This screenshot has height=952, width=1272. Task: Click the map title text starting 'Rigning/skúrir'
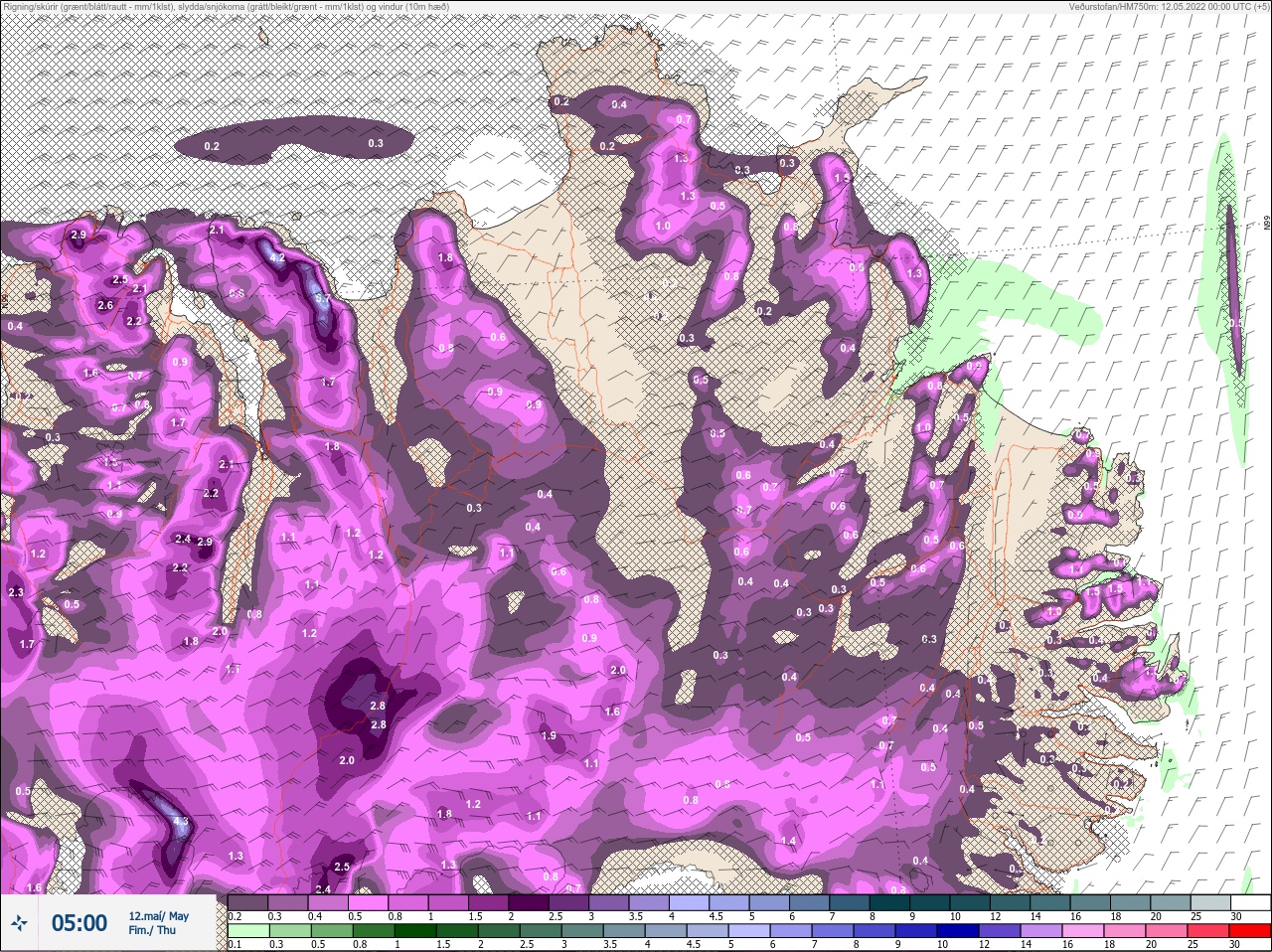click(226, 7)
